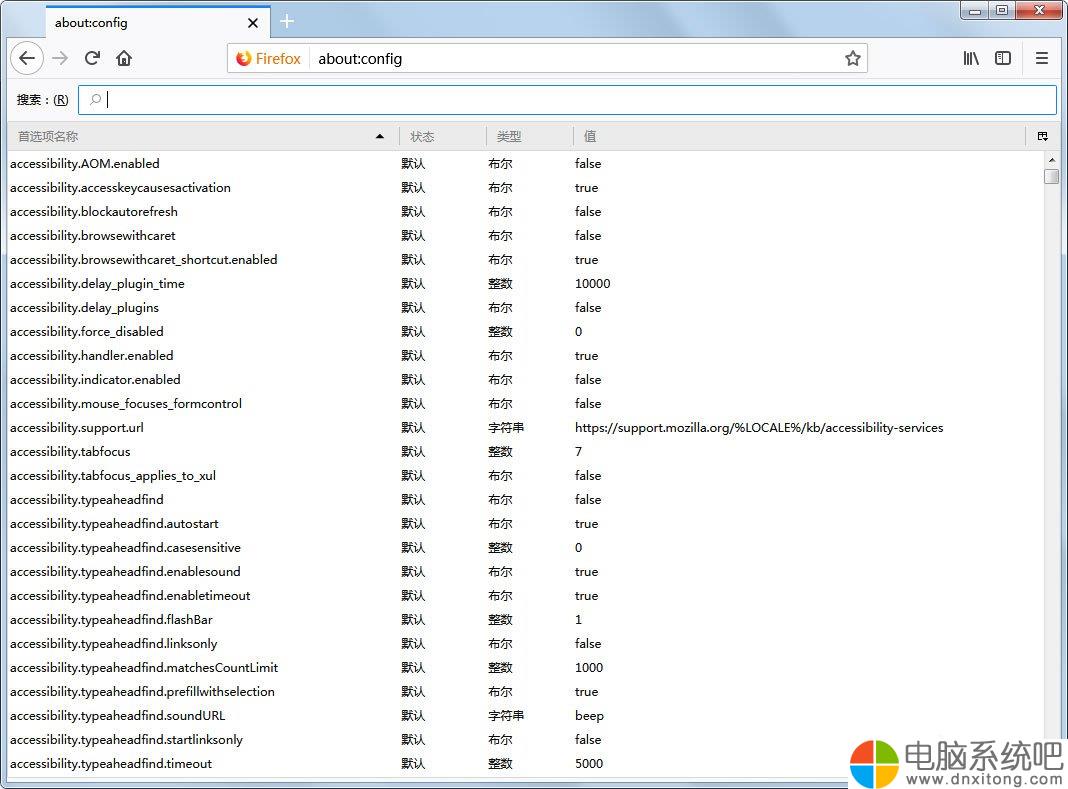Click the value 10000 for delay_plugin_time
This screenshot has width=1068, height=789.
tap(593, 283)
